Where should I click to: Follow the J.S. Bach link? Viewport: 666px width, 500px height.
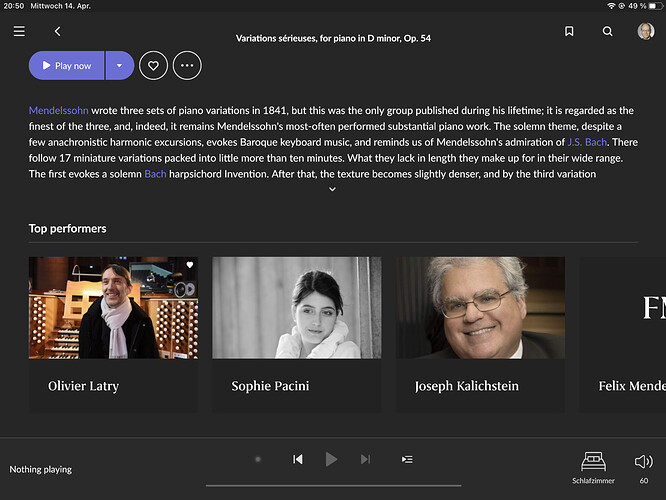[x=587, y=142]
